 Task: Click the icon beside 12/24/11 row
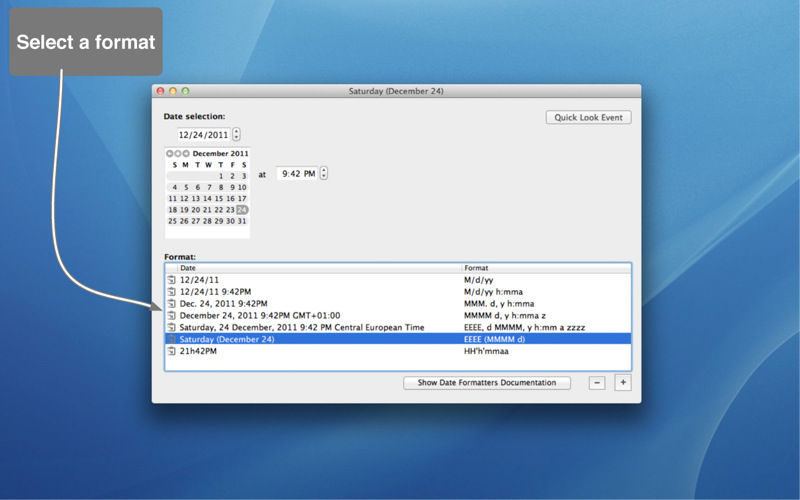[171, 280]
